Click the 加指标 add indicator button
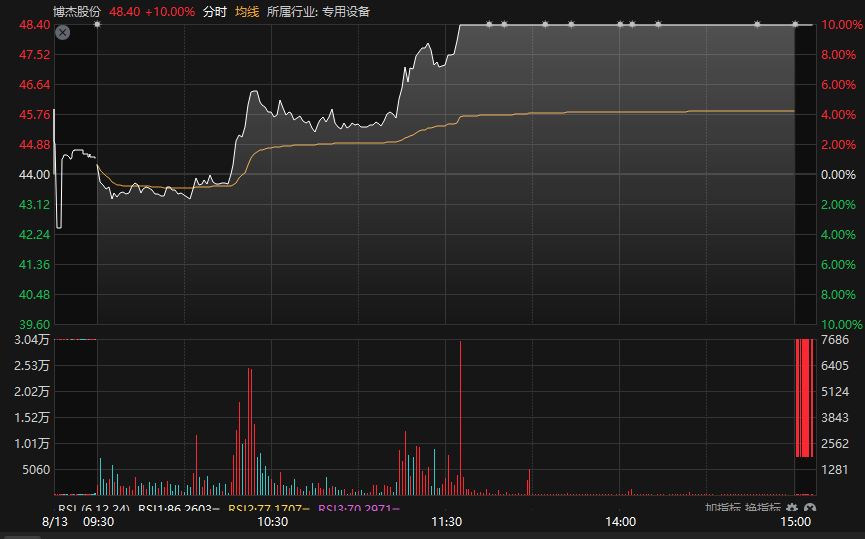The width and height of the screenshot is (865, 539). click(x=722, y=508)
